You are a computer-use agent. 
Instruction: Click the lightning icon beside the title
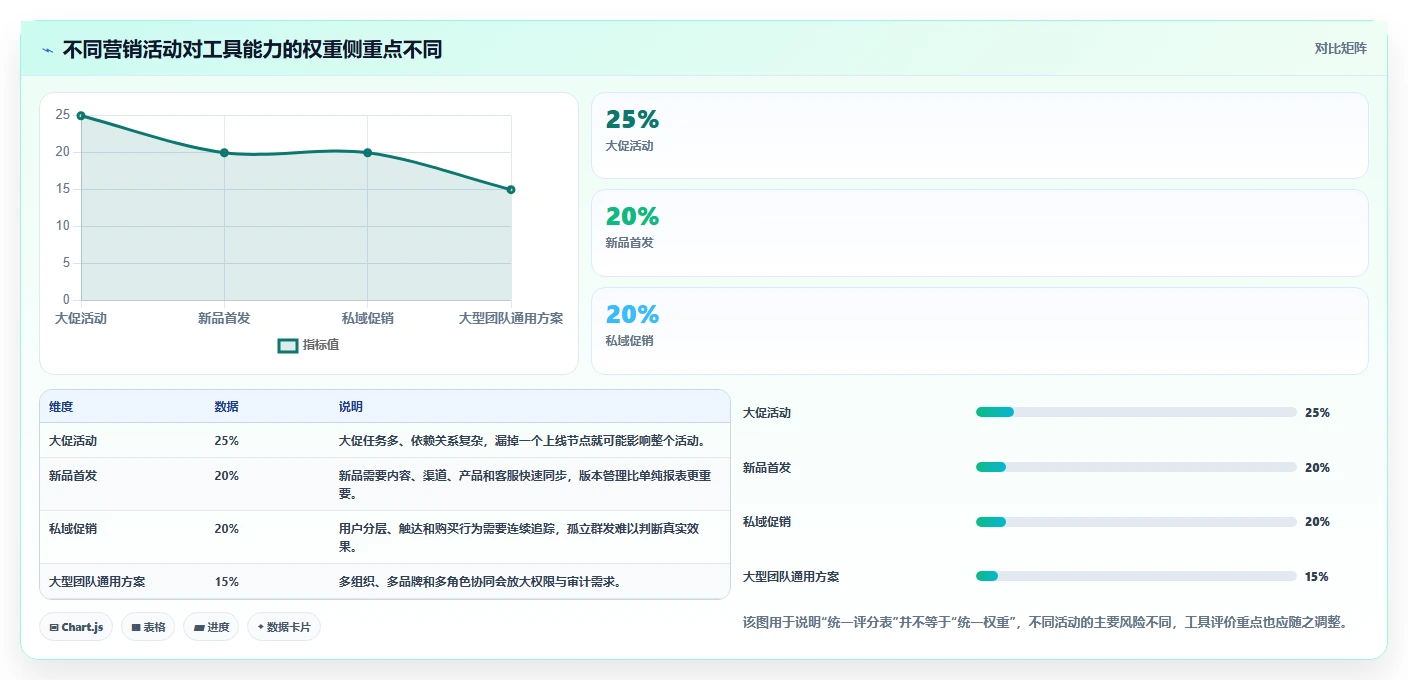(x=48, y=50)
